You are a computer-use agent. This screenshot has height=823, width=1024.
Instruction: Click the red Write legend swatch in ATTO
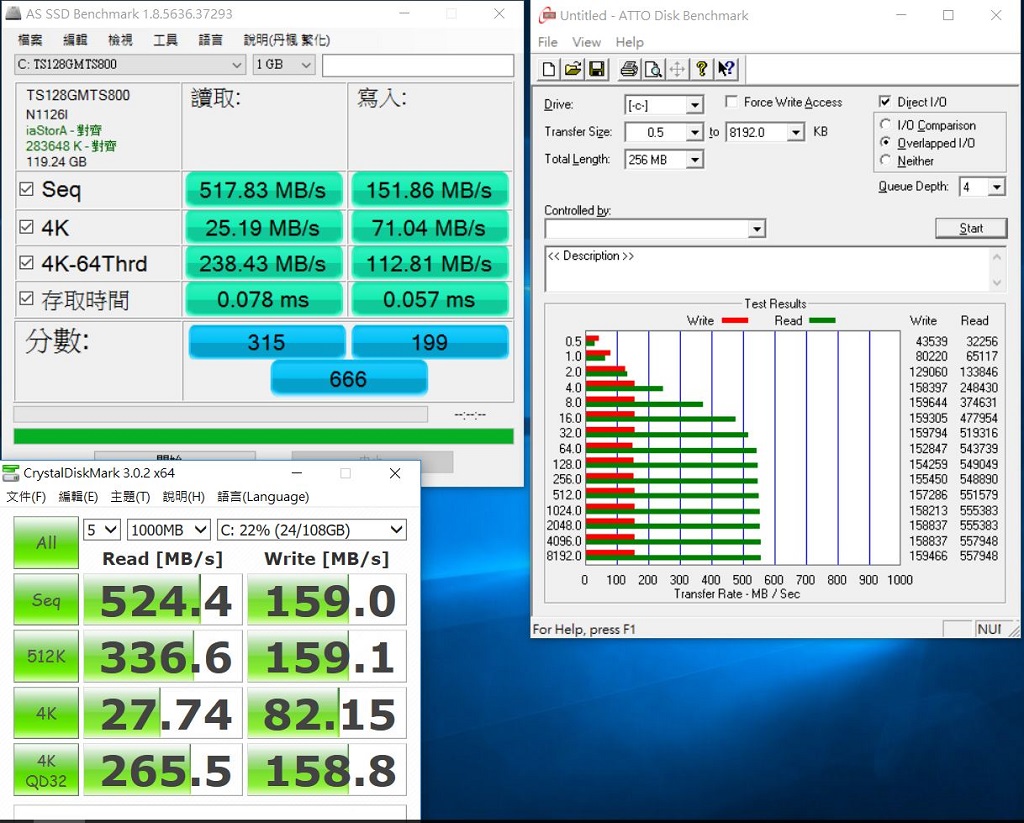point(735,320)
